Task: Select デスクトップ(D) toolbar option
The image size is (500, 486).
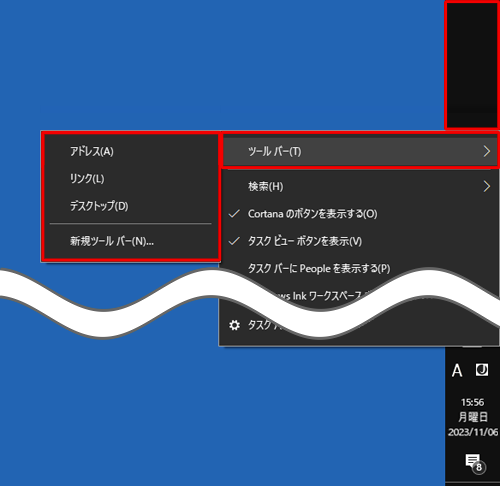Action: 131,206
